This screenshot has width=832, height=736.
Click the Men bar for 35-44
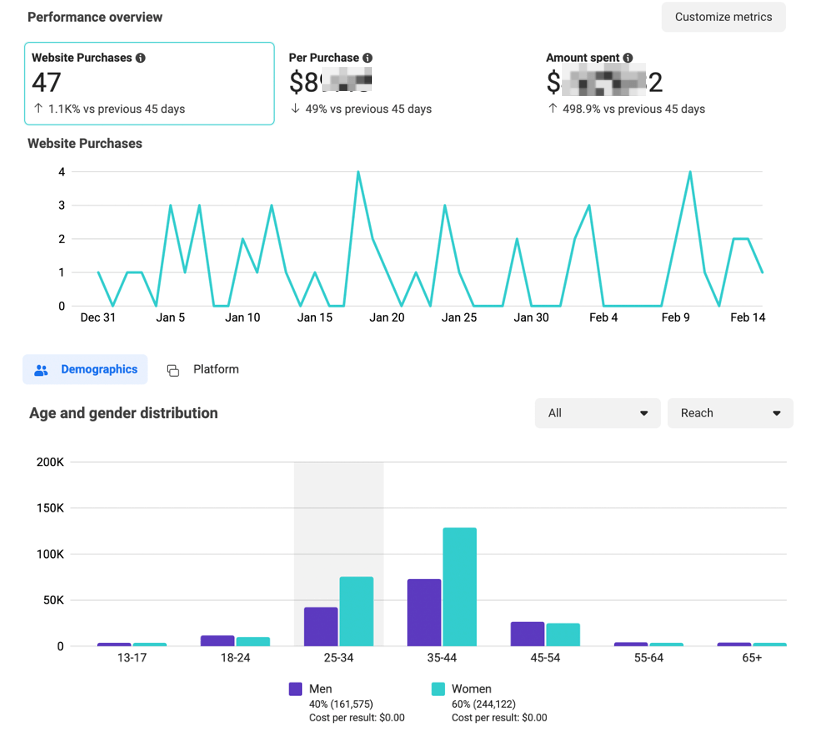coord(424,612)
